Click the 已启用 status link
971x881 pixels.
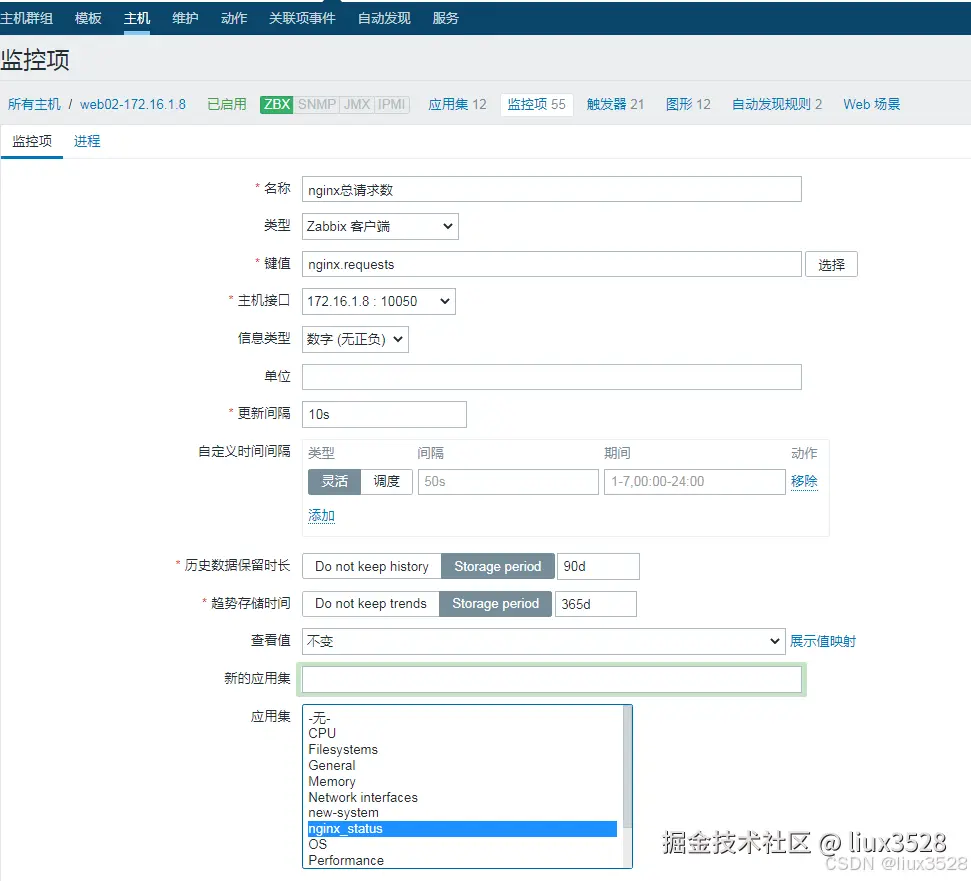coord(227,104)
